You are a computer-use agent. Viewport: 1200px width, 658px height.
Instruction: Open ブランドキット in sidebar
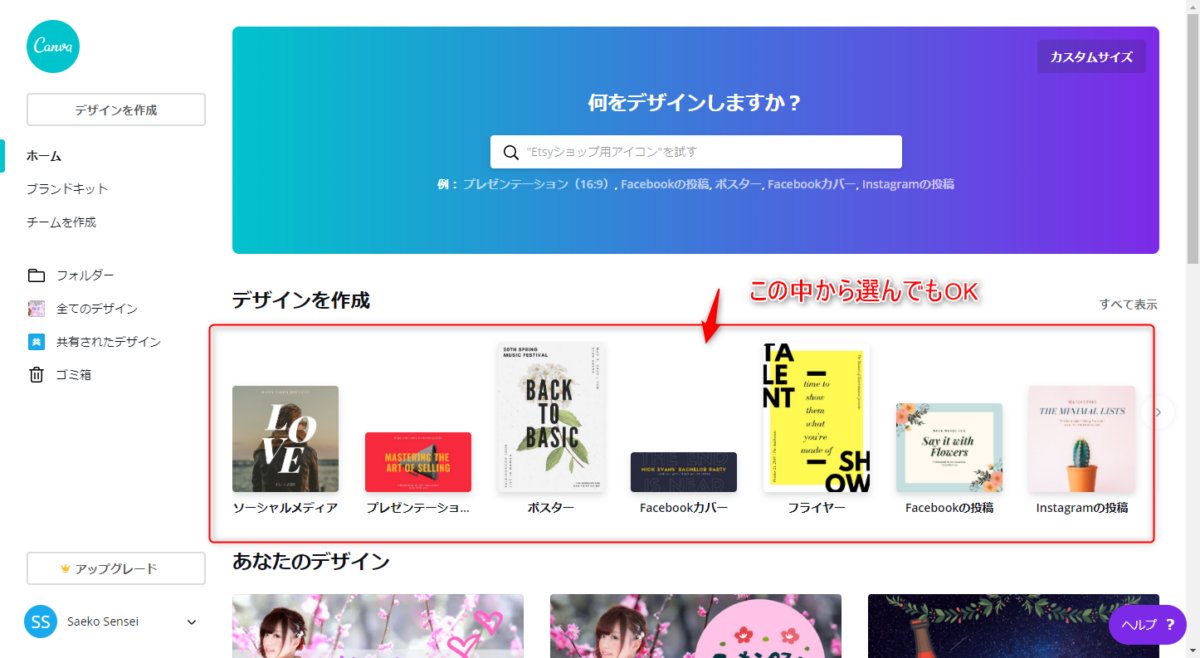click(x=67, y=189)
